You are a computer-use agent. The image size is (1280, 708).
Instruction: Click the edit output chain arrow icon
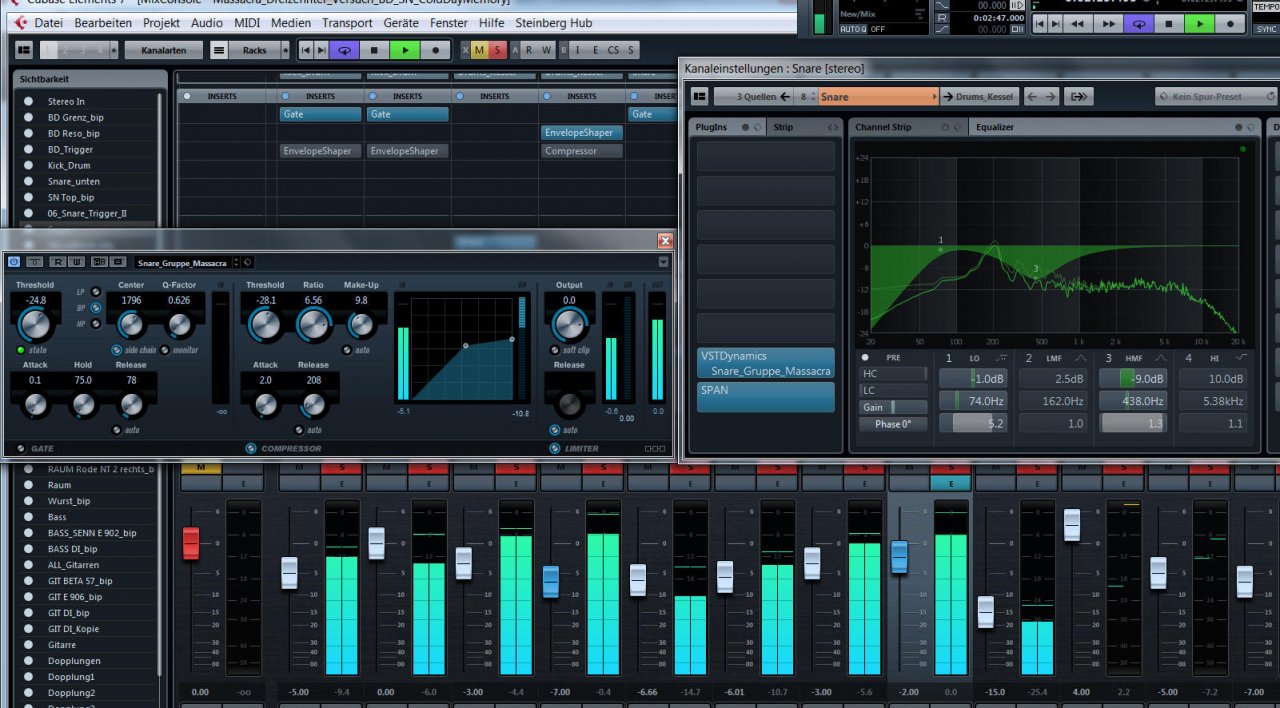(1078, 96)
